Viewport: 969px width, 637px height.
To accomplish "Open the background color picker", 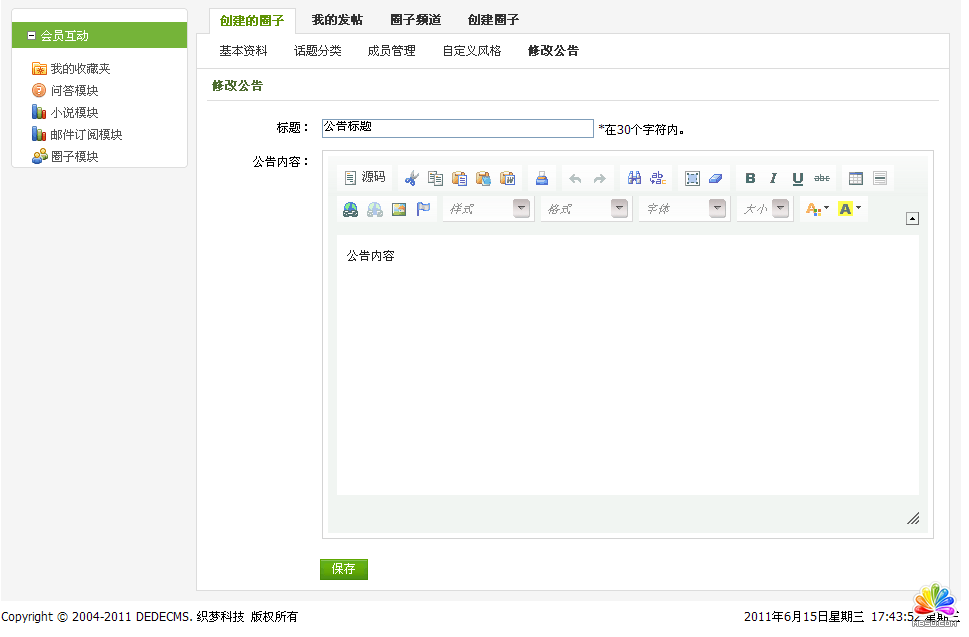I will (849, 209).
